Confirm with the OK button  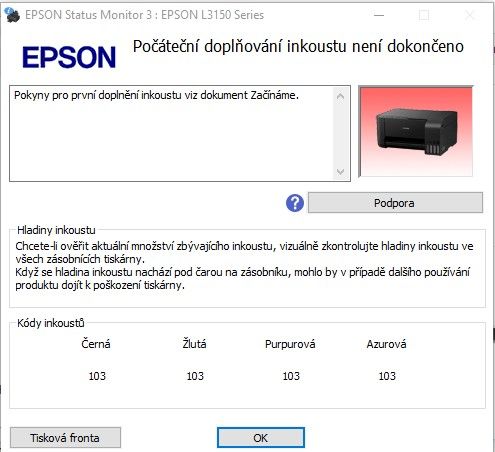261,438
